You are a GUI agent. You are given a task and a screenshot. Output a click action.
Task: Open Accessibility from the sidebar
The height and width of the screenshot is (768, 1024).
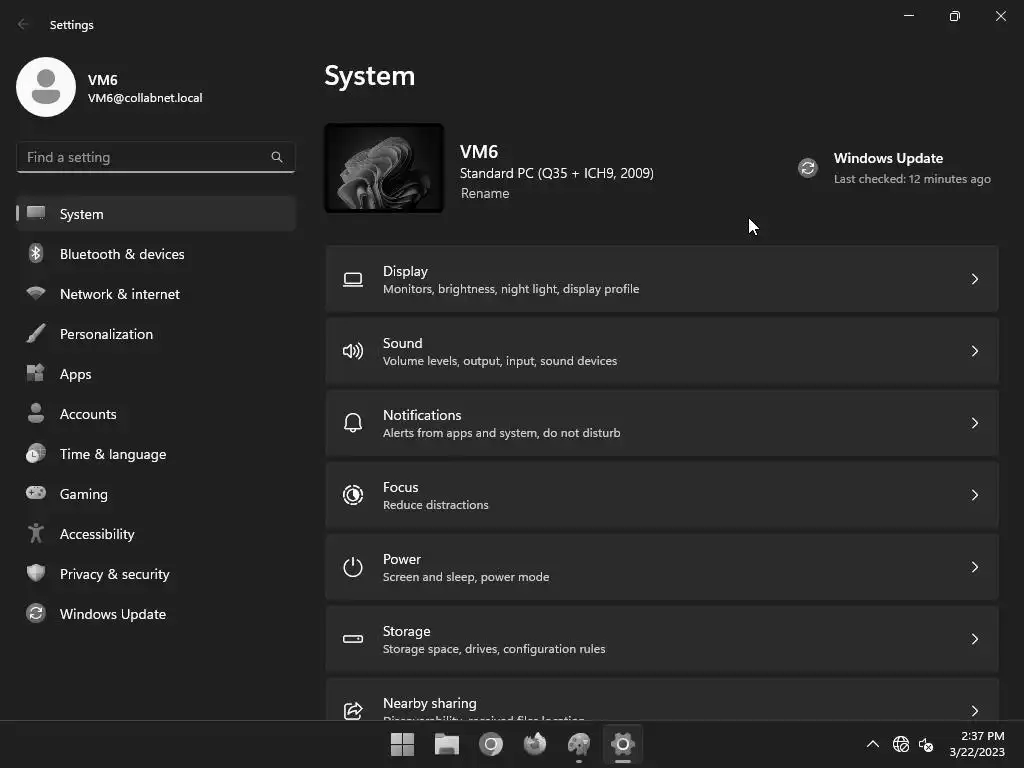coord(155,534)
